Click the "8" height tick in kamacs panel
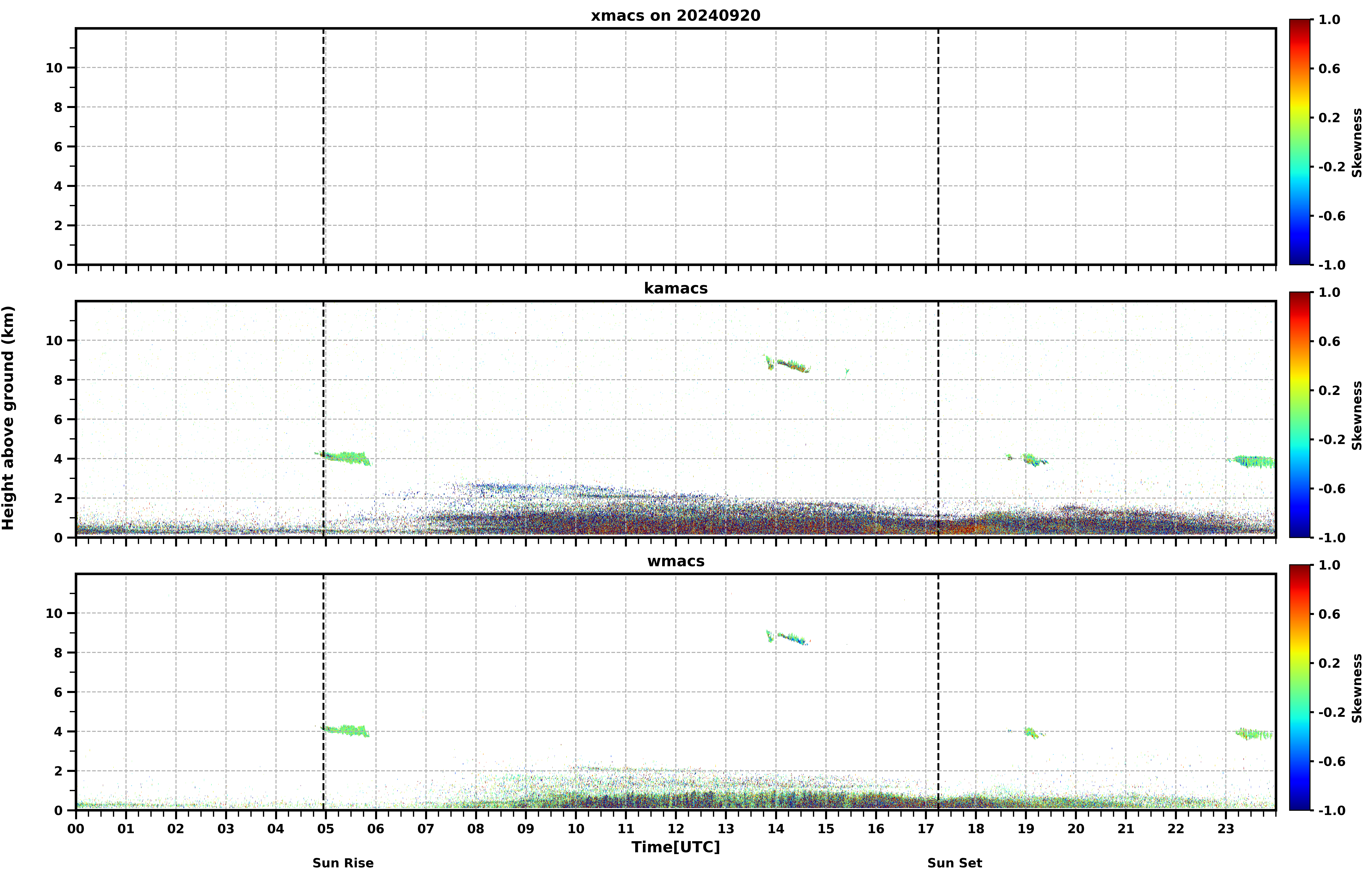This screenshot has height=879, width=1372. pos(58,380)
